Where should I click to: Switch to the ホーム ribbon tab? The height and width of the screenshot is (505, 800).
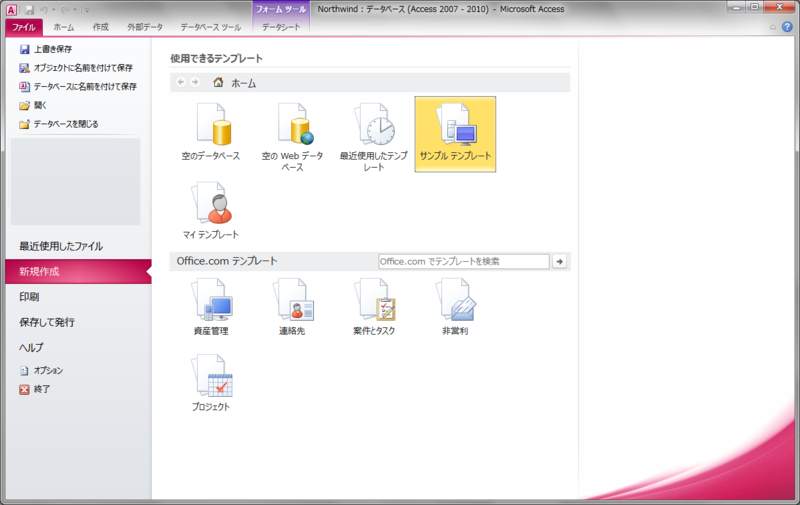click(x=64, y=27)
